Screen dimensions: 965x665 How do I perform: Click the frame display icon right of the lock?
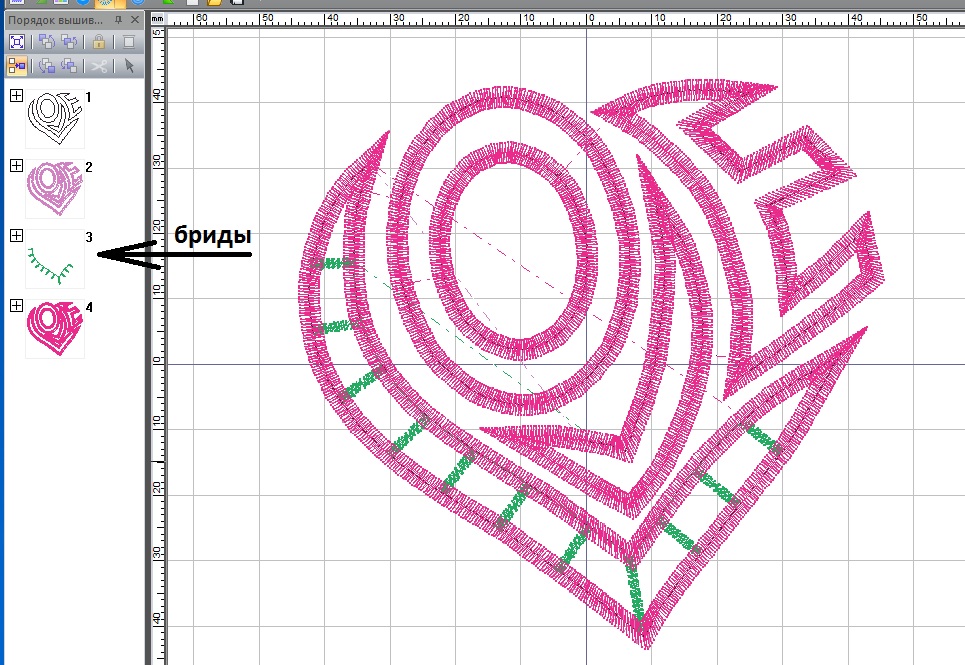[x=129, y=42]
